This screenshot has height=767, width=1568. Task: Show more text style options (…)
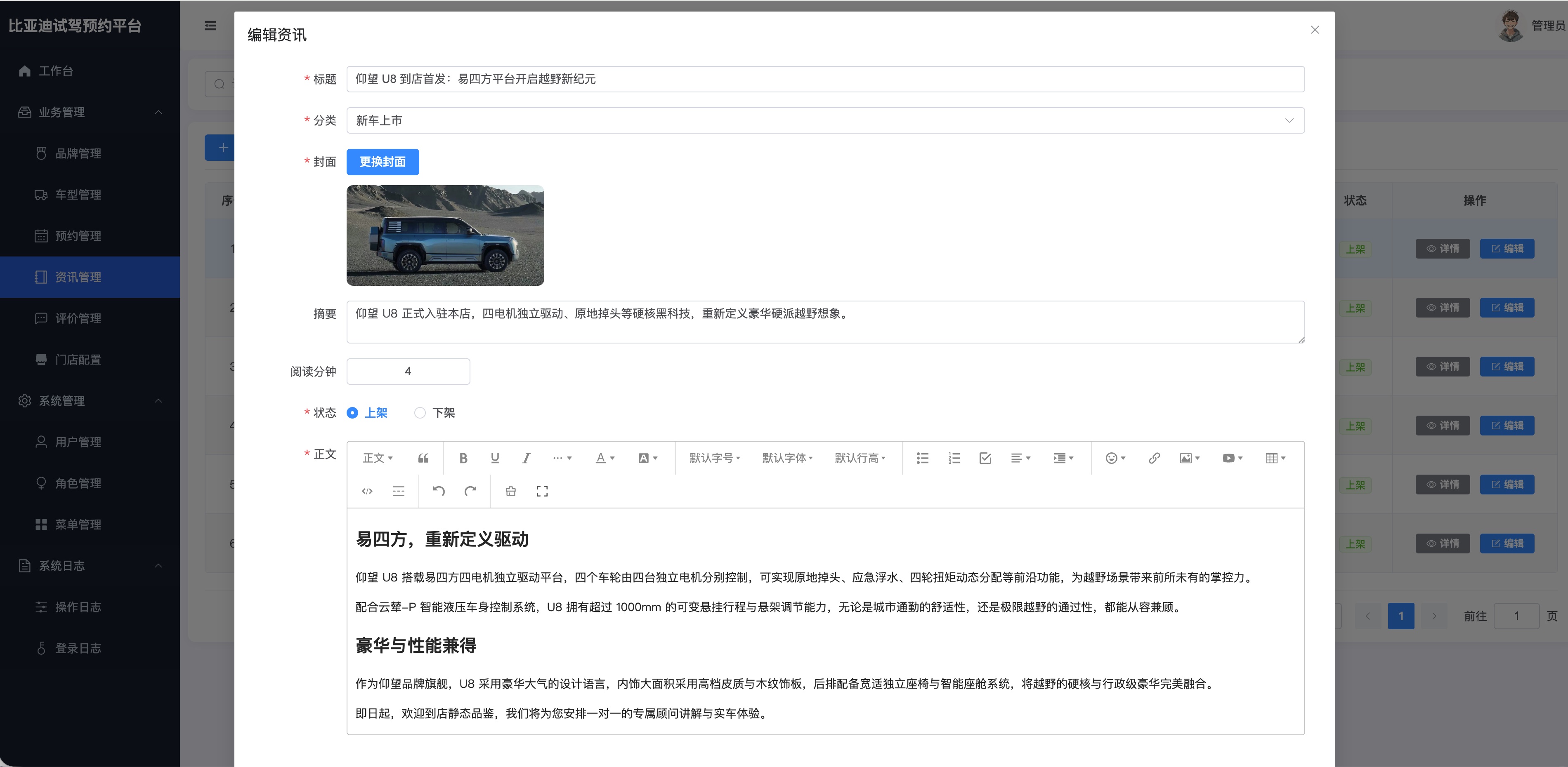point(562,458)
